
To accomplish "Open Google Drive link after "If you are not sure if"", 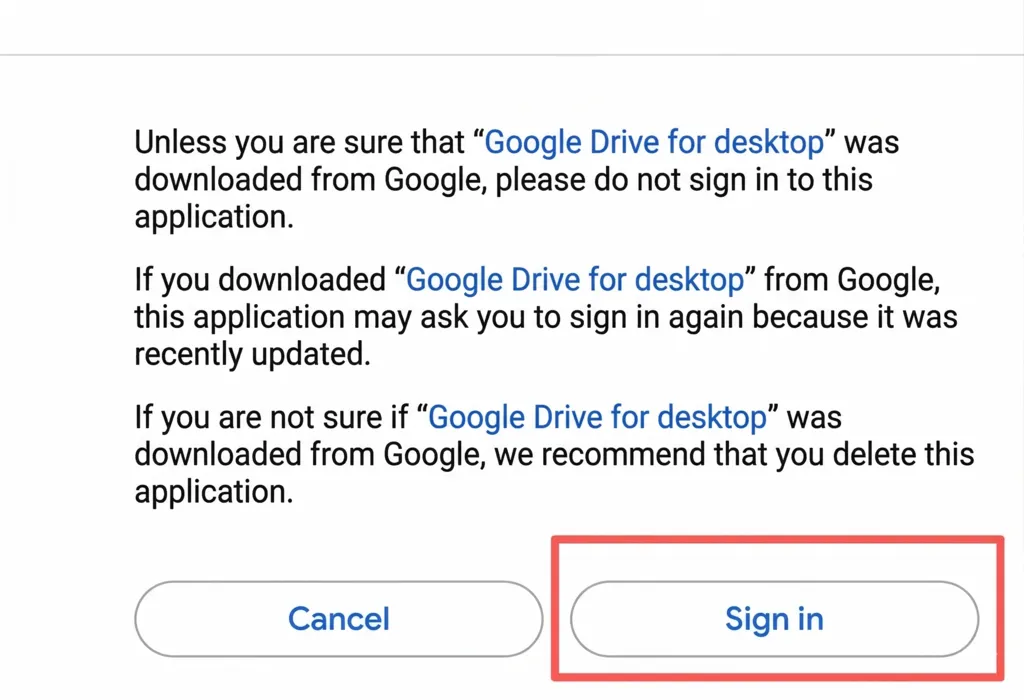I will coord(597,416).
